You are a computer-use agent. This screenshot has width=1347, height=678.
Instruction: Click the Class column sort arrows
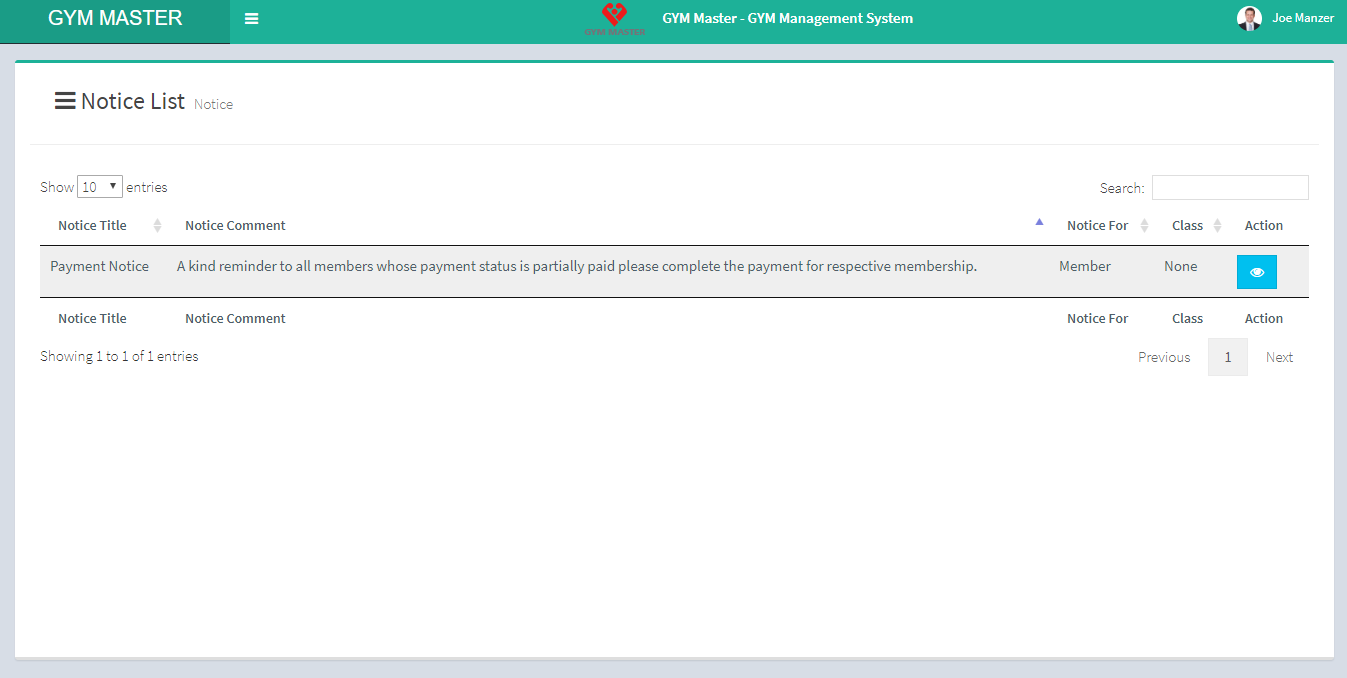[x=1217, y=226]
